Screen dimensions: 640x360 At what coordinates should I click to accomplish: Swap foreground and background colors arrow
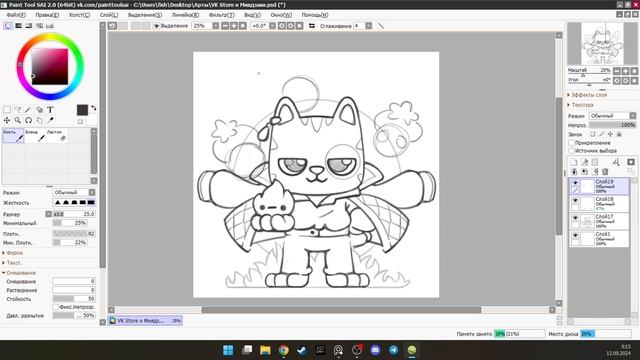click(93, 108)
